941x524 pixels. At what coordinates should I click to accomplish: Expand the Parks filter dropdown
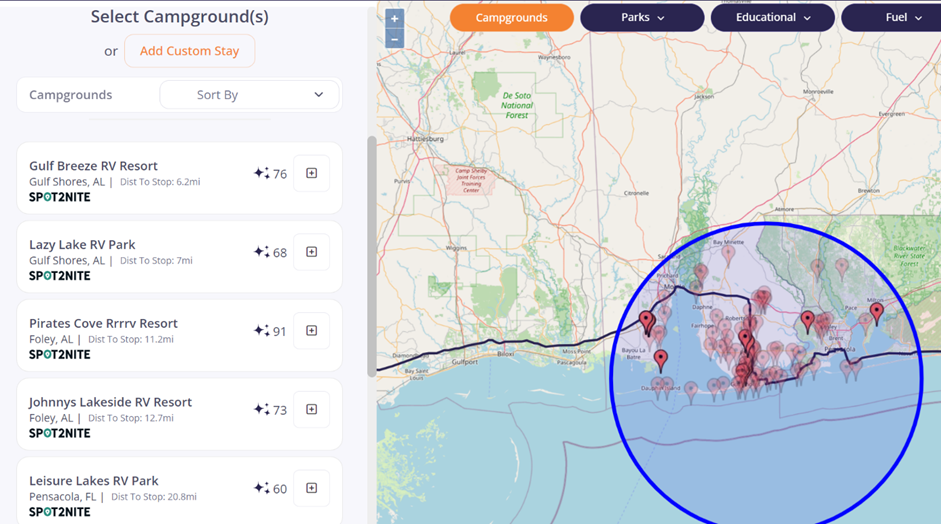(x=642, y=17)
